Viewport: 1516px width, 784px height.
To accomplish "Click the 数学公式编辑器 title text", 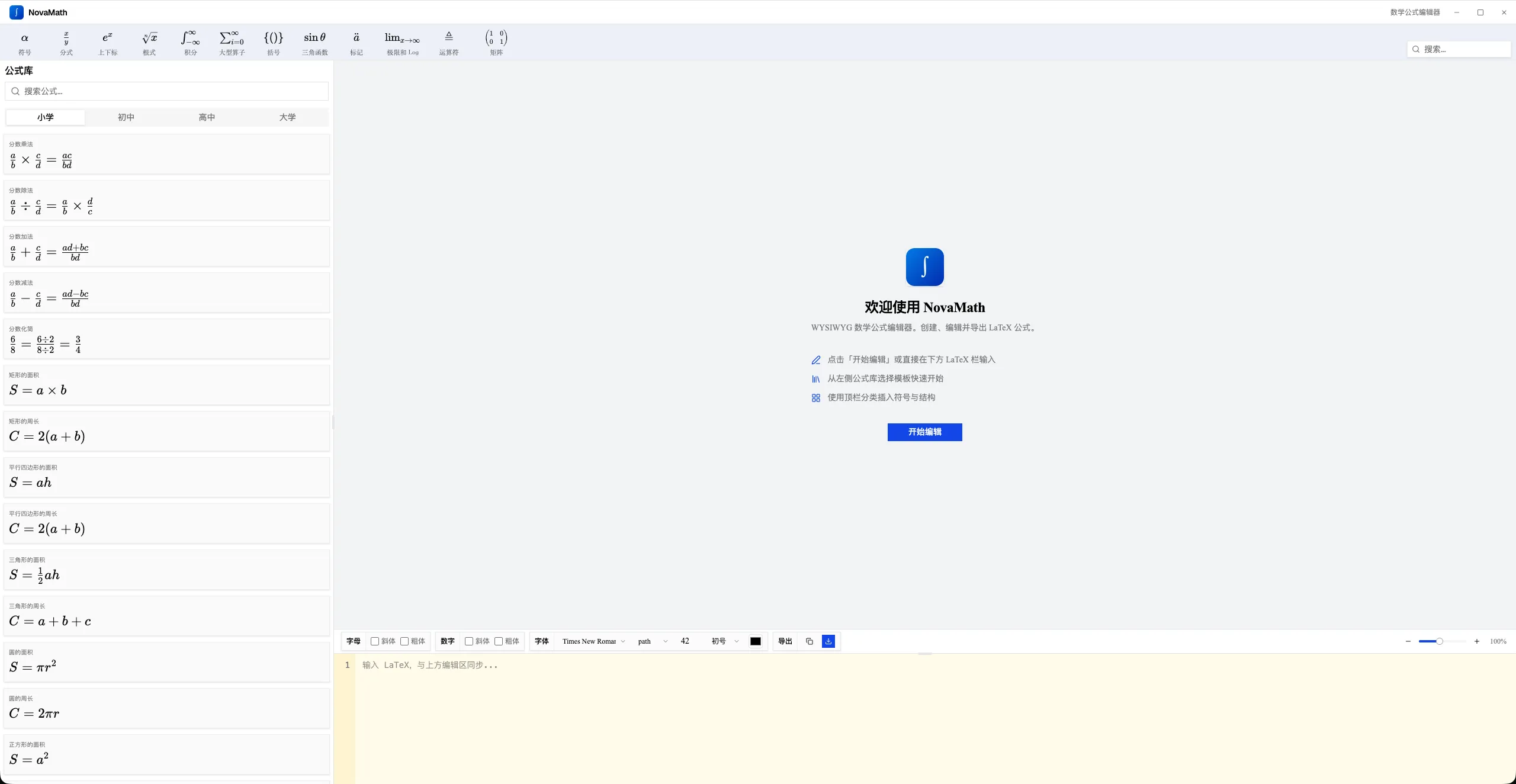I will click(x=1415, y=12).
